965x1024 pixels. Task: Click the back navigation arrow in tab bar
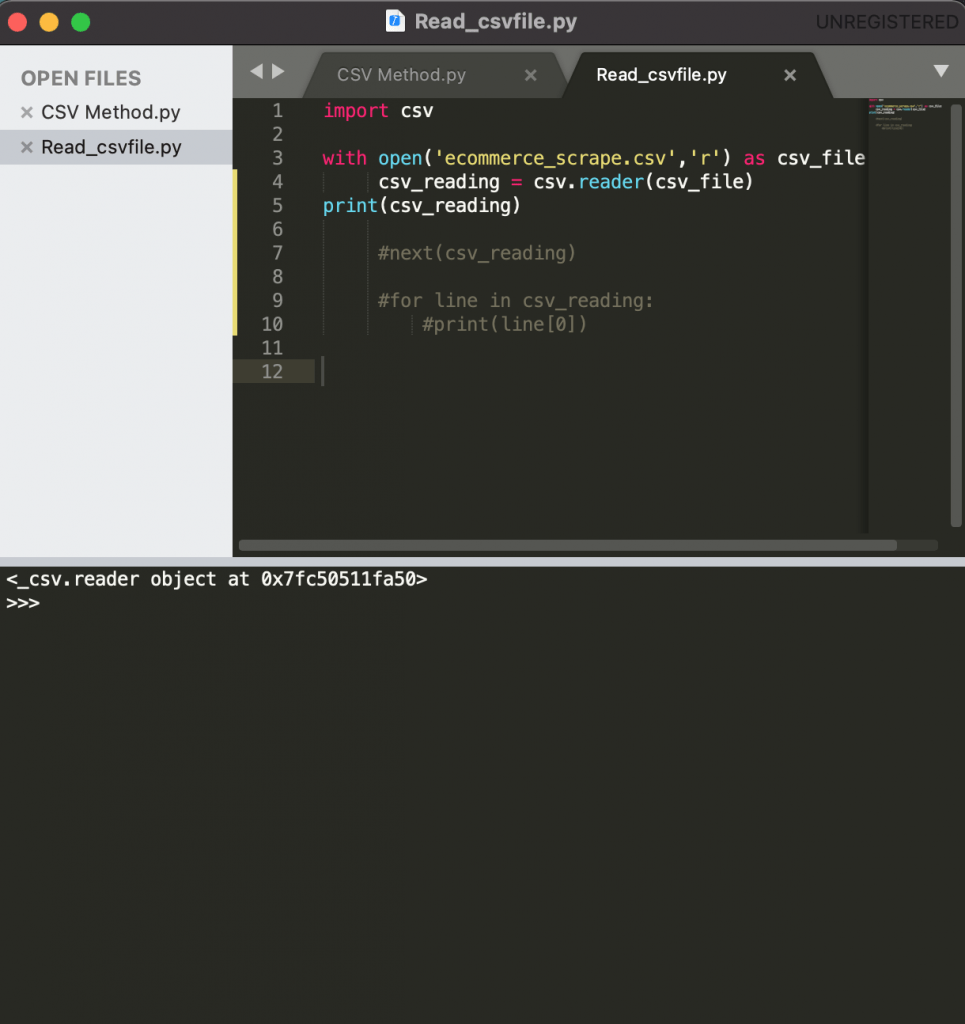(x=257, y=71)
